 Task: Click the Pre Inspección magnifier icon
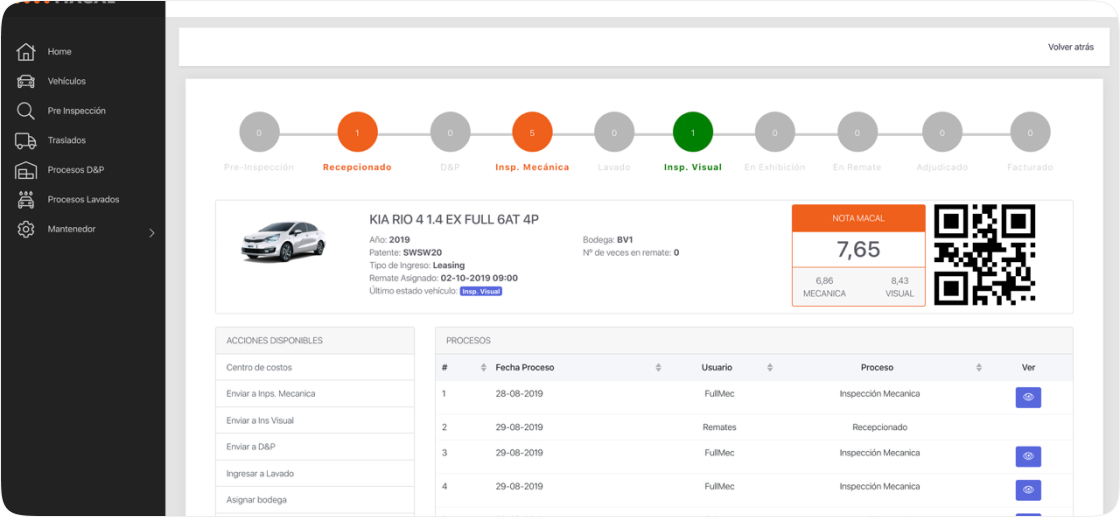26,111
